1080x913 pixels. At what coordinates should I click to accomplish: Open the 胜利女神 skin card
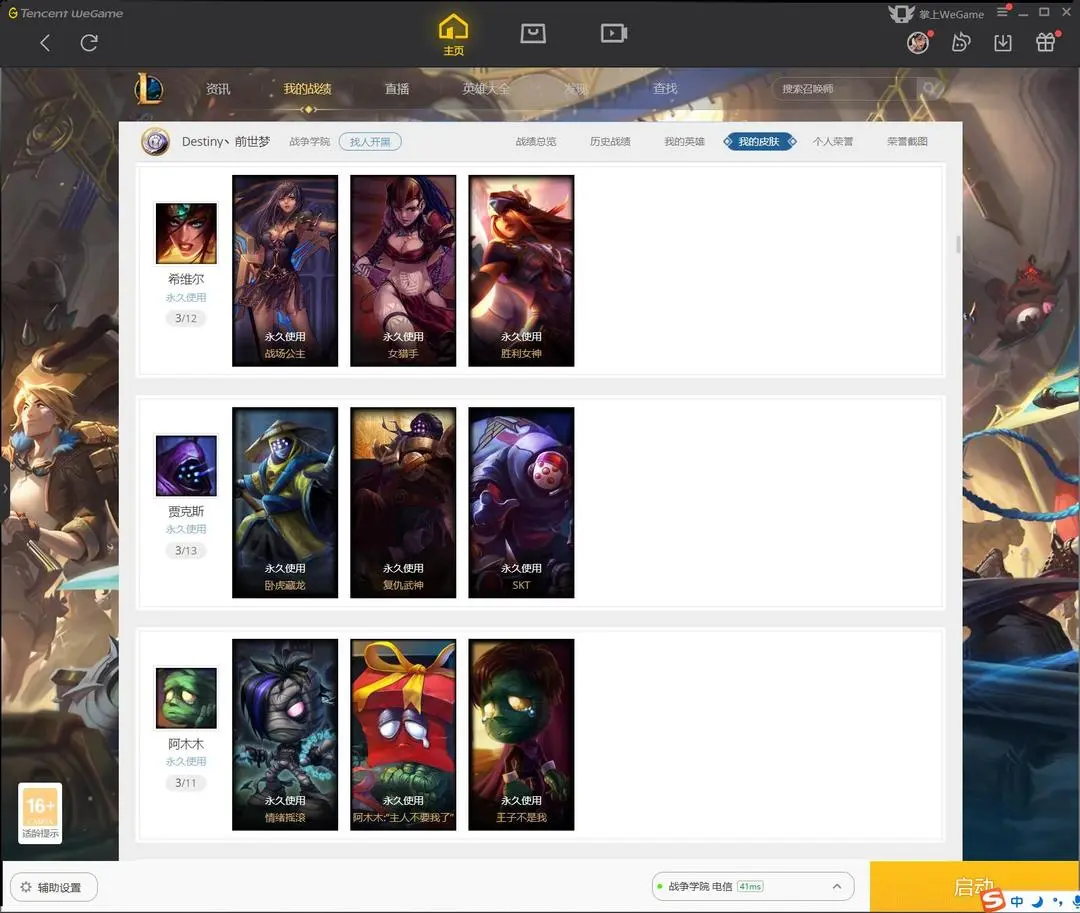click(x=521, y=271)
